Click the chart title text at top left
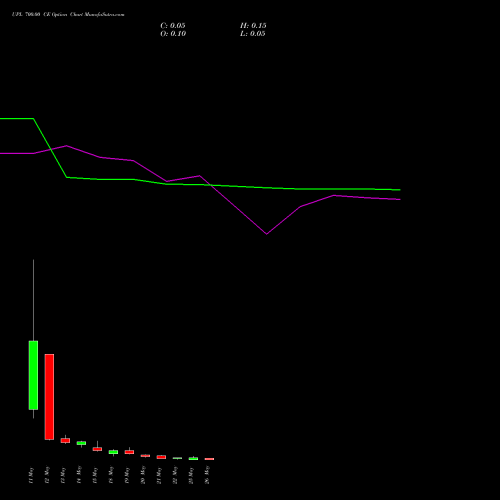The height and width of the screenshot is (500, 500). [x=68, y=15]
